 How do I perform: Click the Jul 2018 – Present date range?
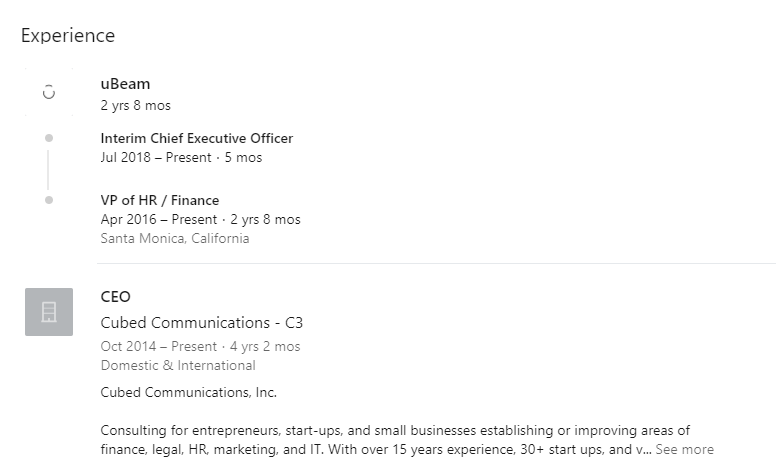(x=156, y=157)
